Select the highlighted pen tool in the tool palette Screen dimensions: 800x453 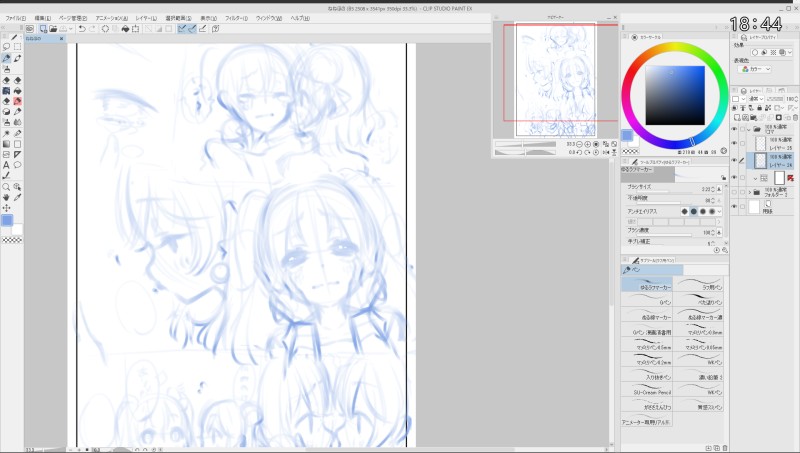(7, 58)
